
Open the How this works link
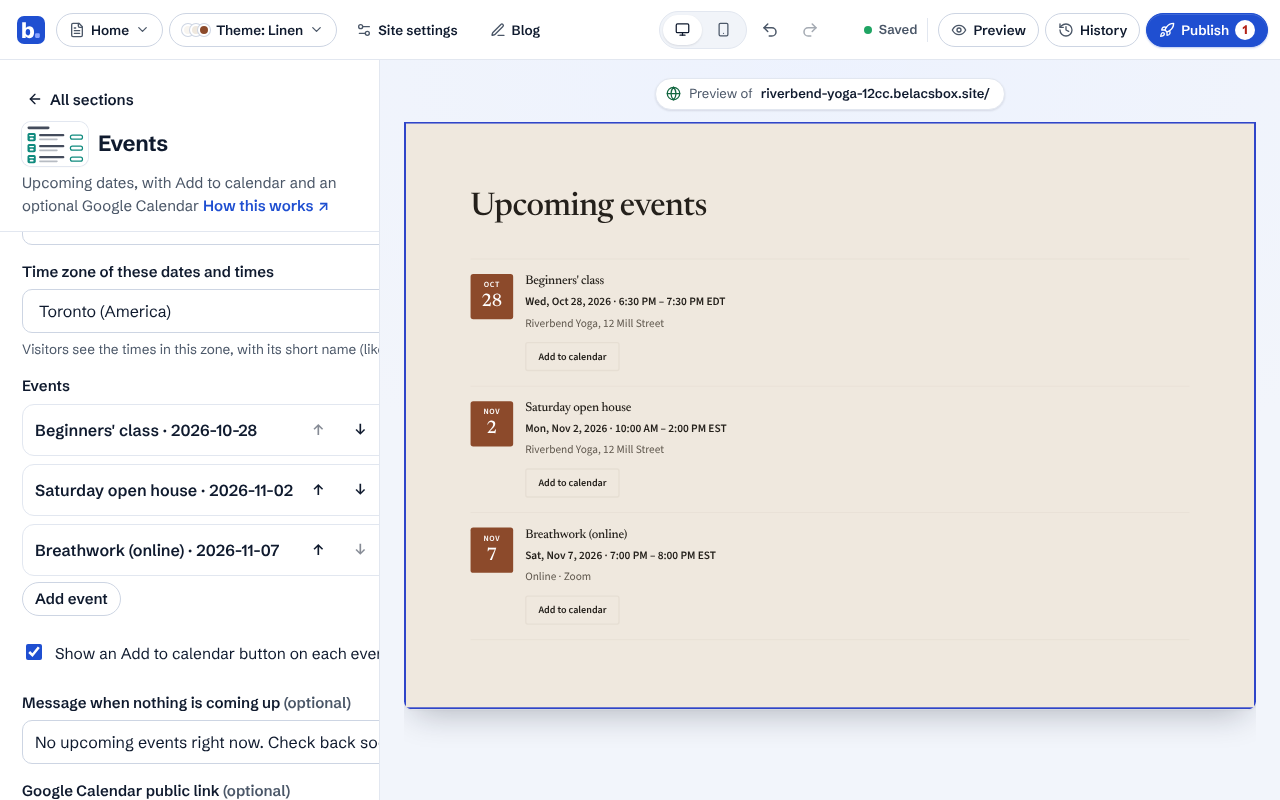click(x=266, y=206)
